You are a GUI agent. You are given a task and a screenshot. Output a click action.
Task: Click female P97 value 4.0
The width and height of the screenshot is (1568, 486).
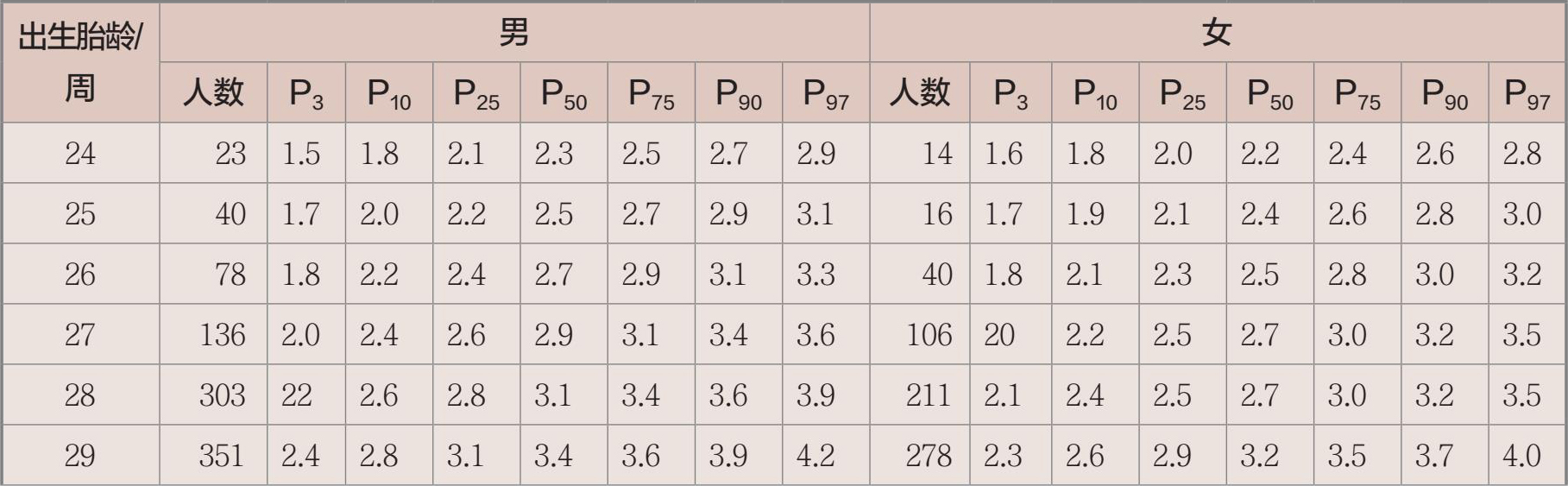(1521, 455)
